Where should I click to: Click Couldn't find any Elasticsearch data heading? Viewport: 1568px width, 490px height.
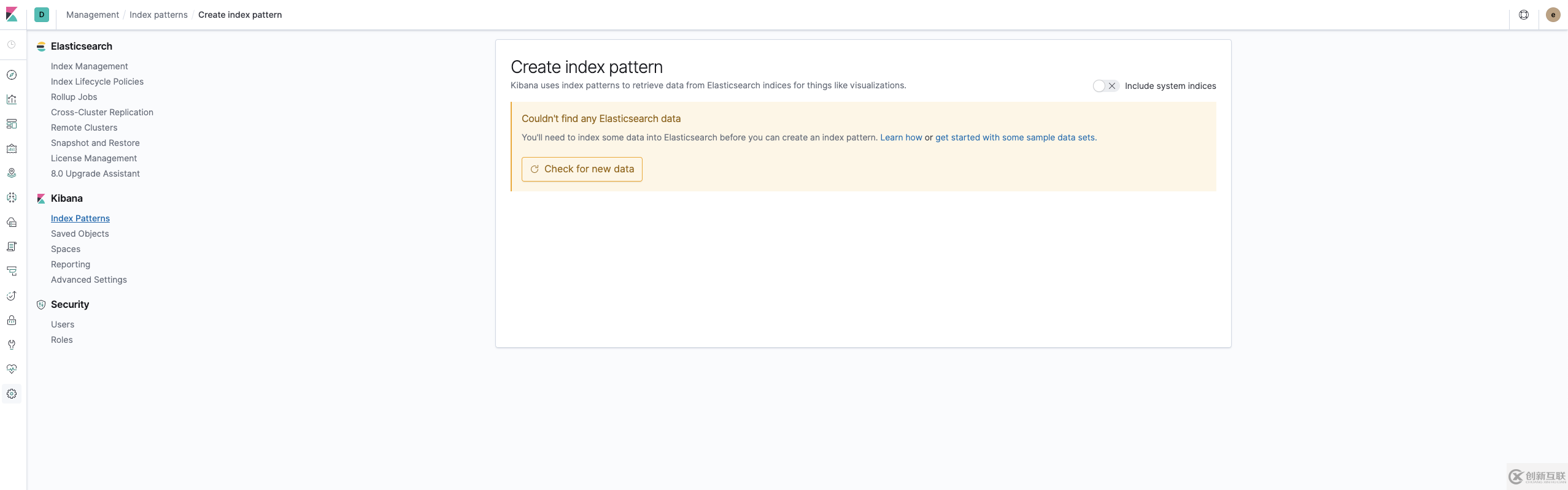point(601,119)
